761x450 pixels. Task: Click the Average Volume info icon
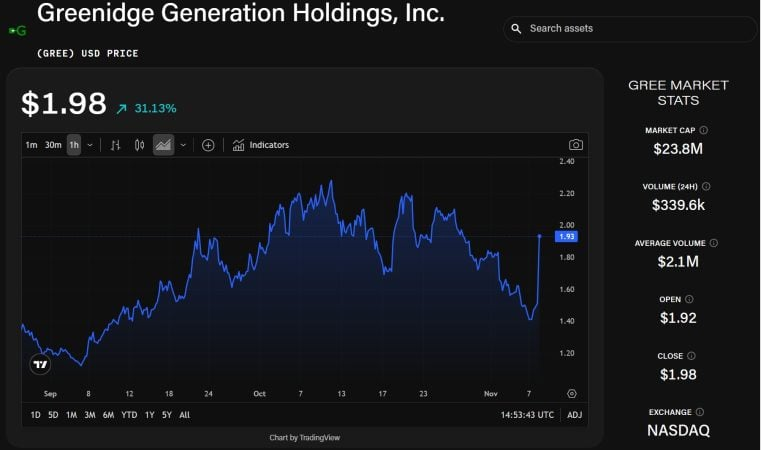[x=713, y=243]
